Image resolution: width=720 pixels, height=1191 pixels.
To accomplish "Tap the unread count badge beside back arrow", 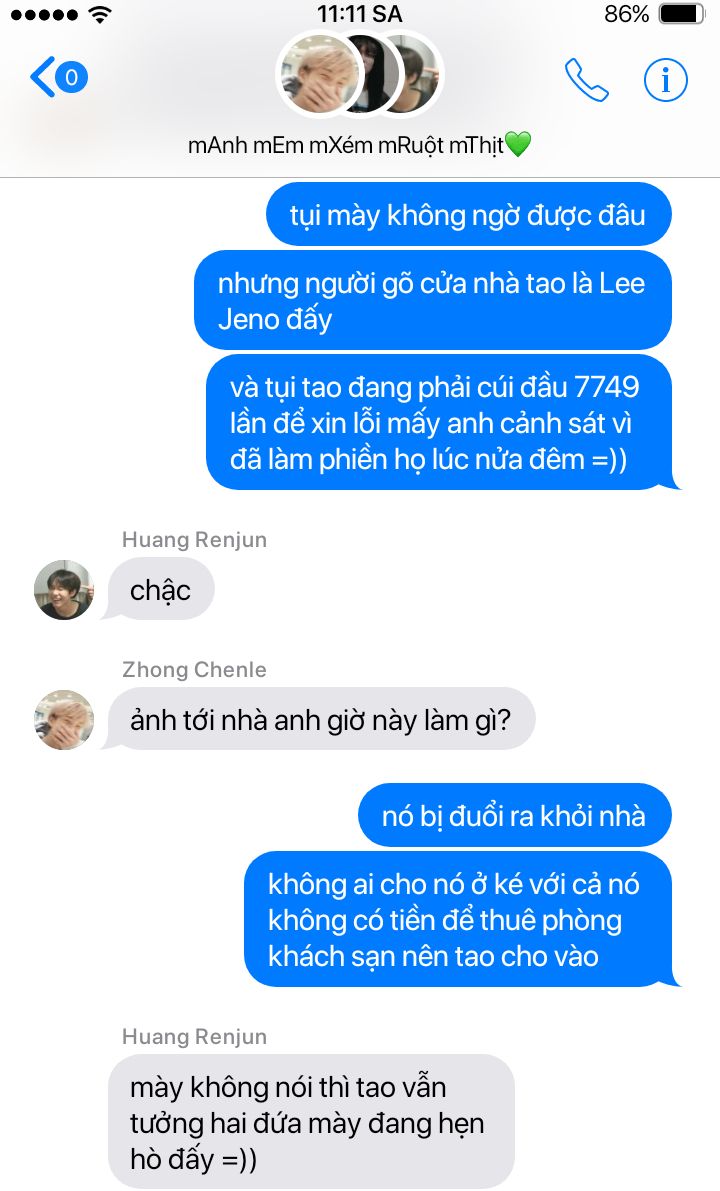I will click(71, 77).
